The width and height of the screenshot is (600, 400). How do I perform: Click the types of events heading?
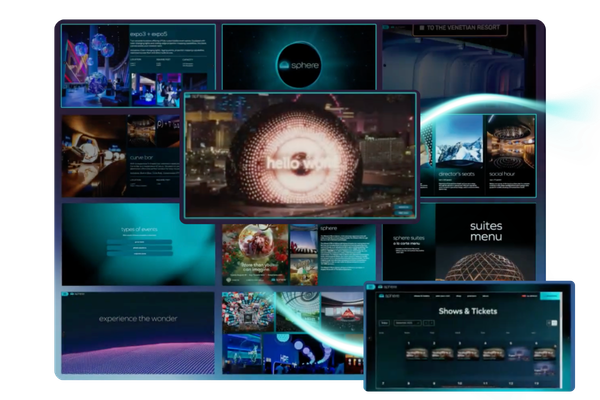pyautogui.click(x=139, y=229)
